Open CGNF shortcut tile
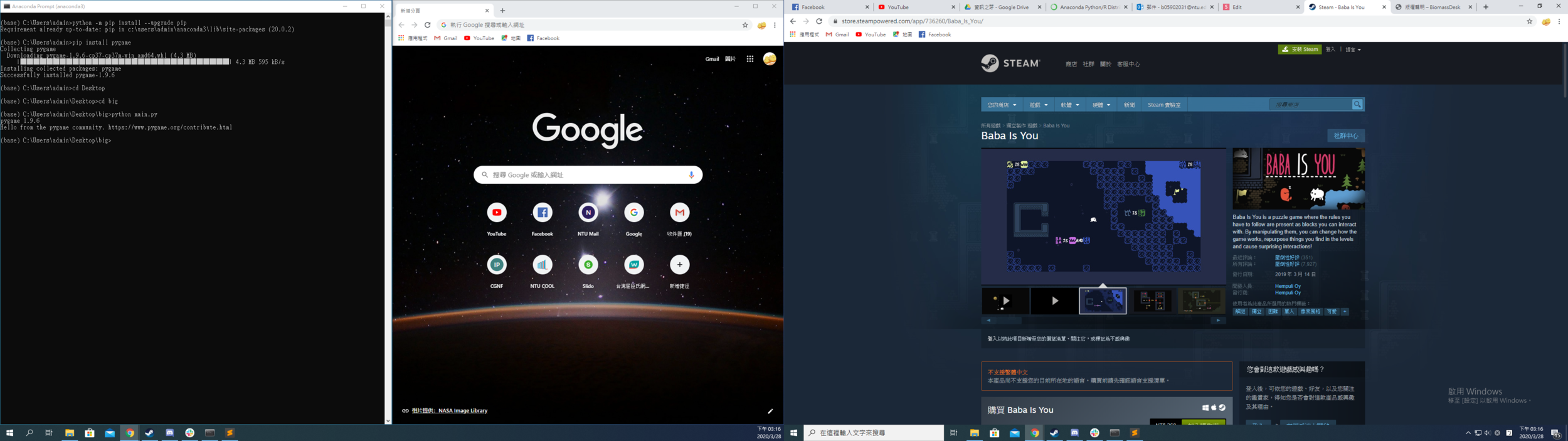This screenshot has height=441, width=1568. pyautogui.click(x=497, y=271)
